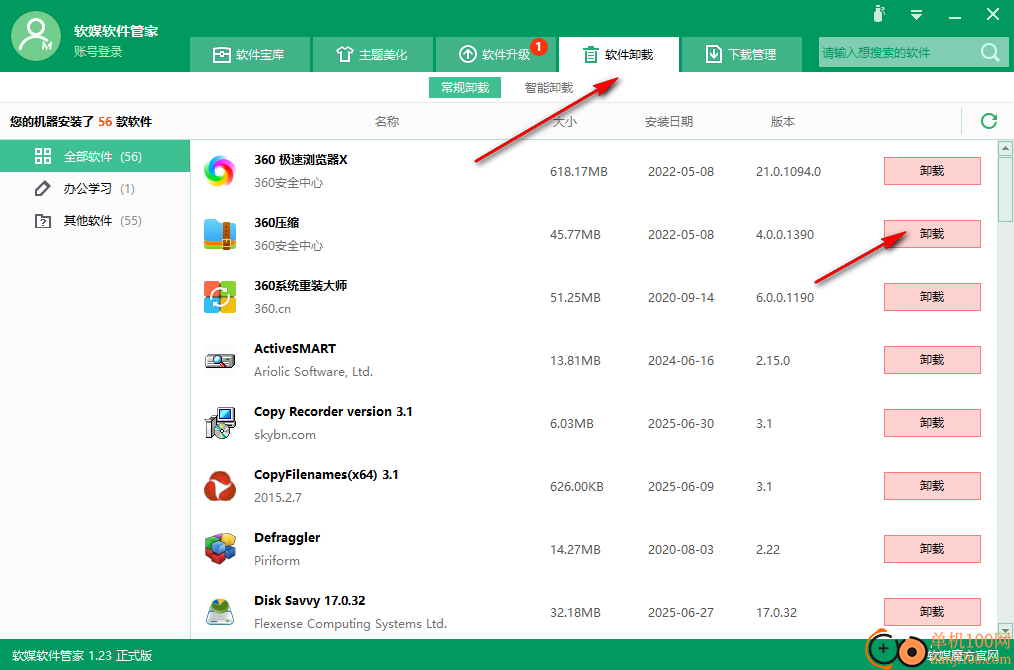Click the Defraggler app icon
The height and width of the screenshot is (670, 1014).
pyautogui.click(x=220, y=549)
